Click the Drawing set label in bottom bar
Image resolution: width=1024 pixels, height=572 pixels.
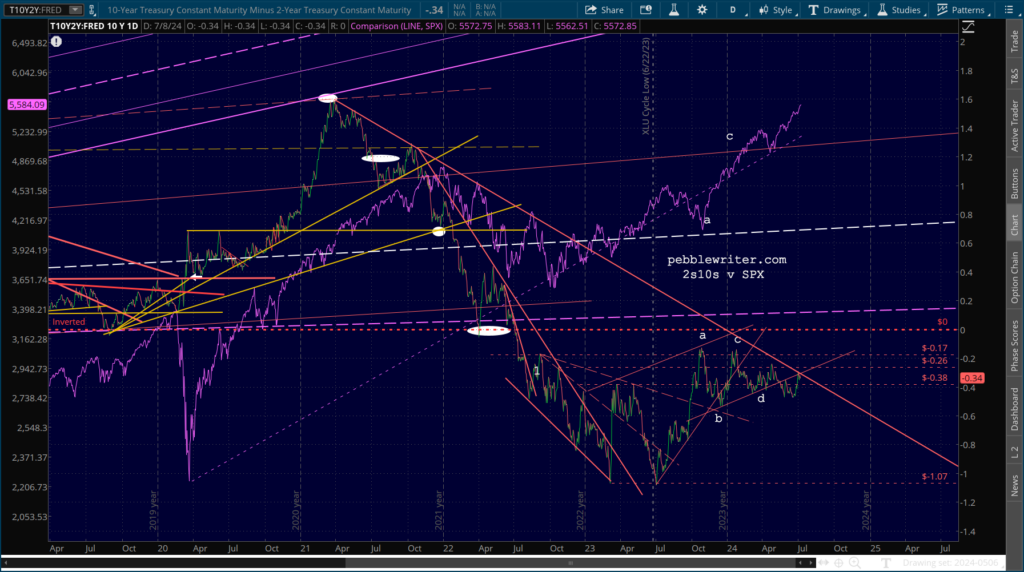coord(951,562)
